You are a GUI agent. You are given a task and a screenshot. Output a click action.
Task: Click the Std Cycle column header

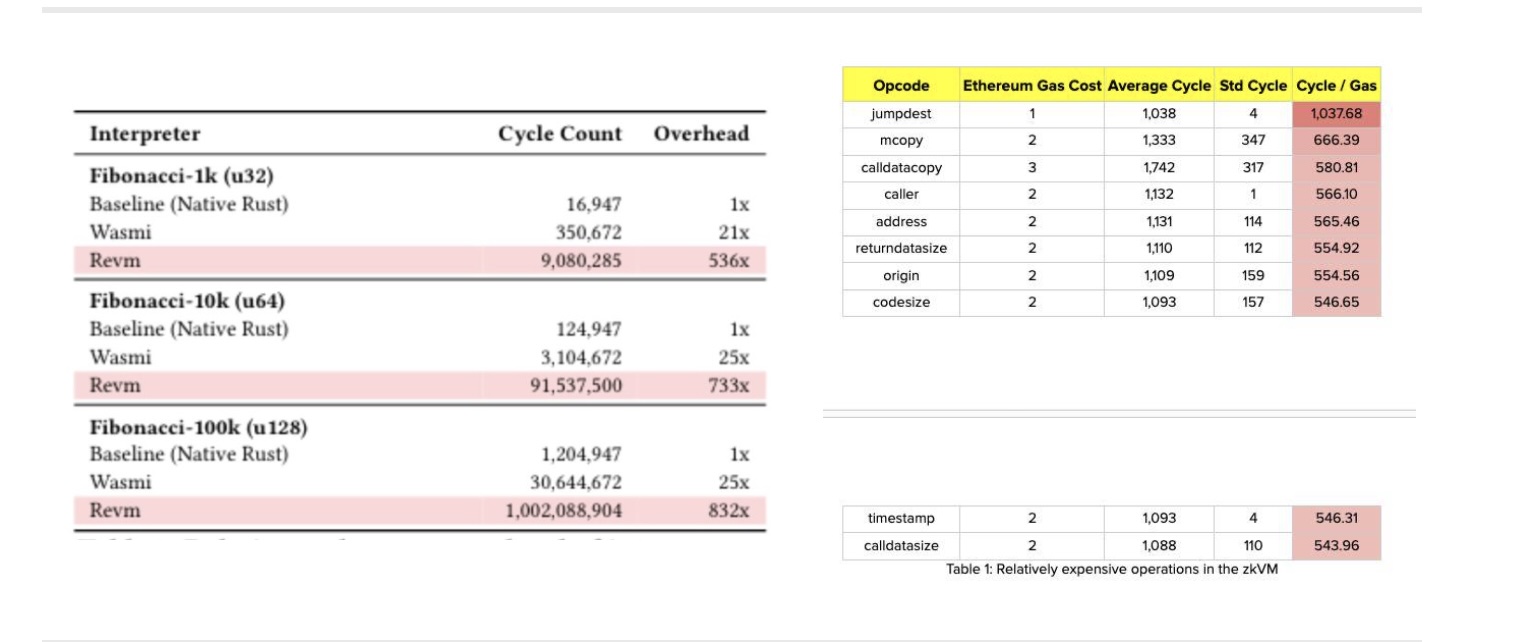1252,86
